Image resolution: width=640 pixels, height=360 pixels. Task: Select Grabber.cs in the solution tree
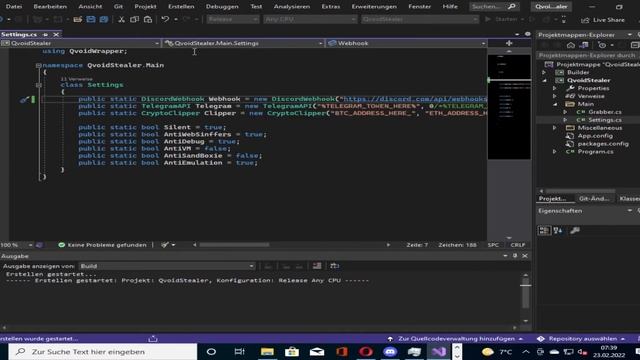[604, 112]
